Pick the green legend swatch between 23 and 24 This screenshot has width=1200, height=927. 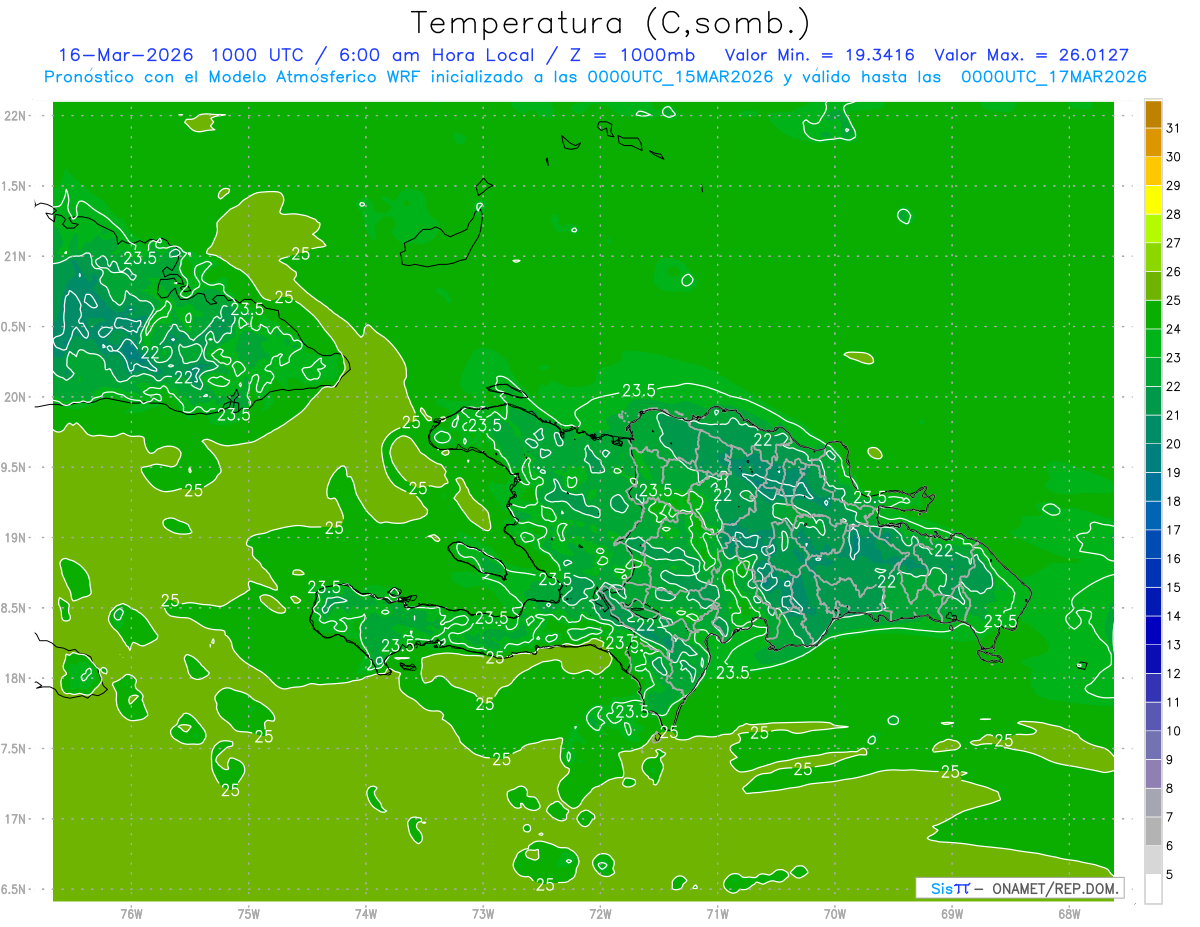[x=1154, y=344]
